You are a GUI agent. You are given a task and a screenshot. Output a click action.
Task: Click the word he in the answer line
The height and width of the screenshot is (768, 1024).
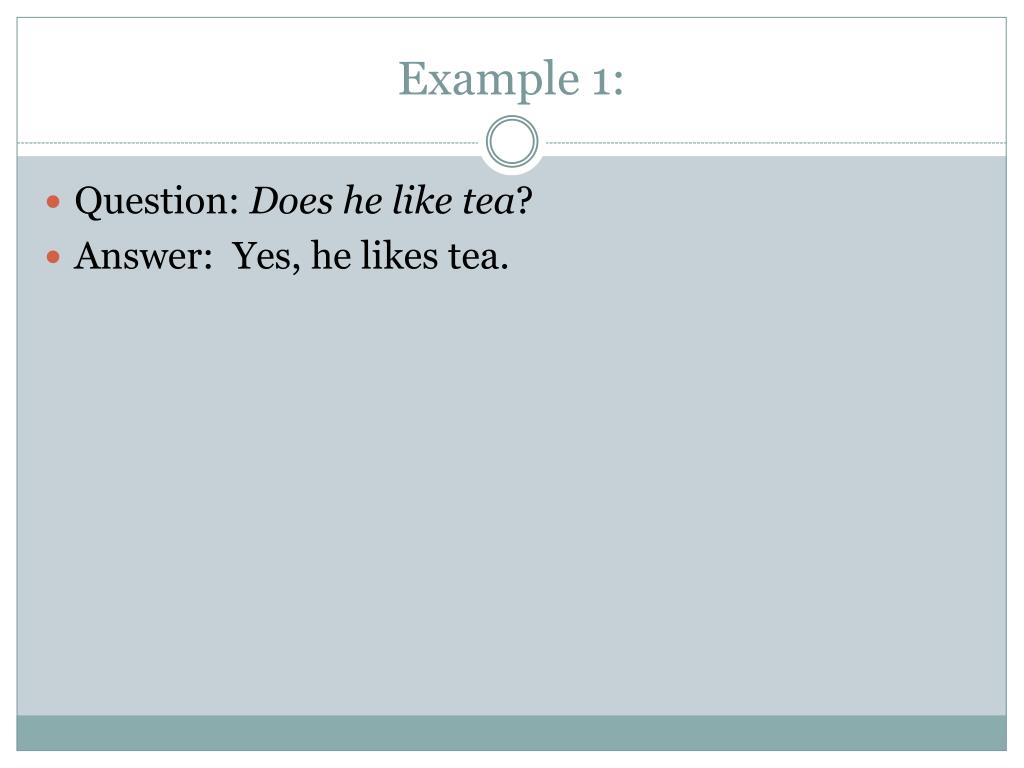coord(330,255)
